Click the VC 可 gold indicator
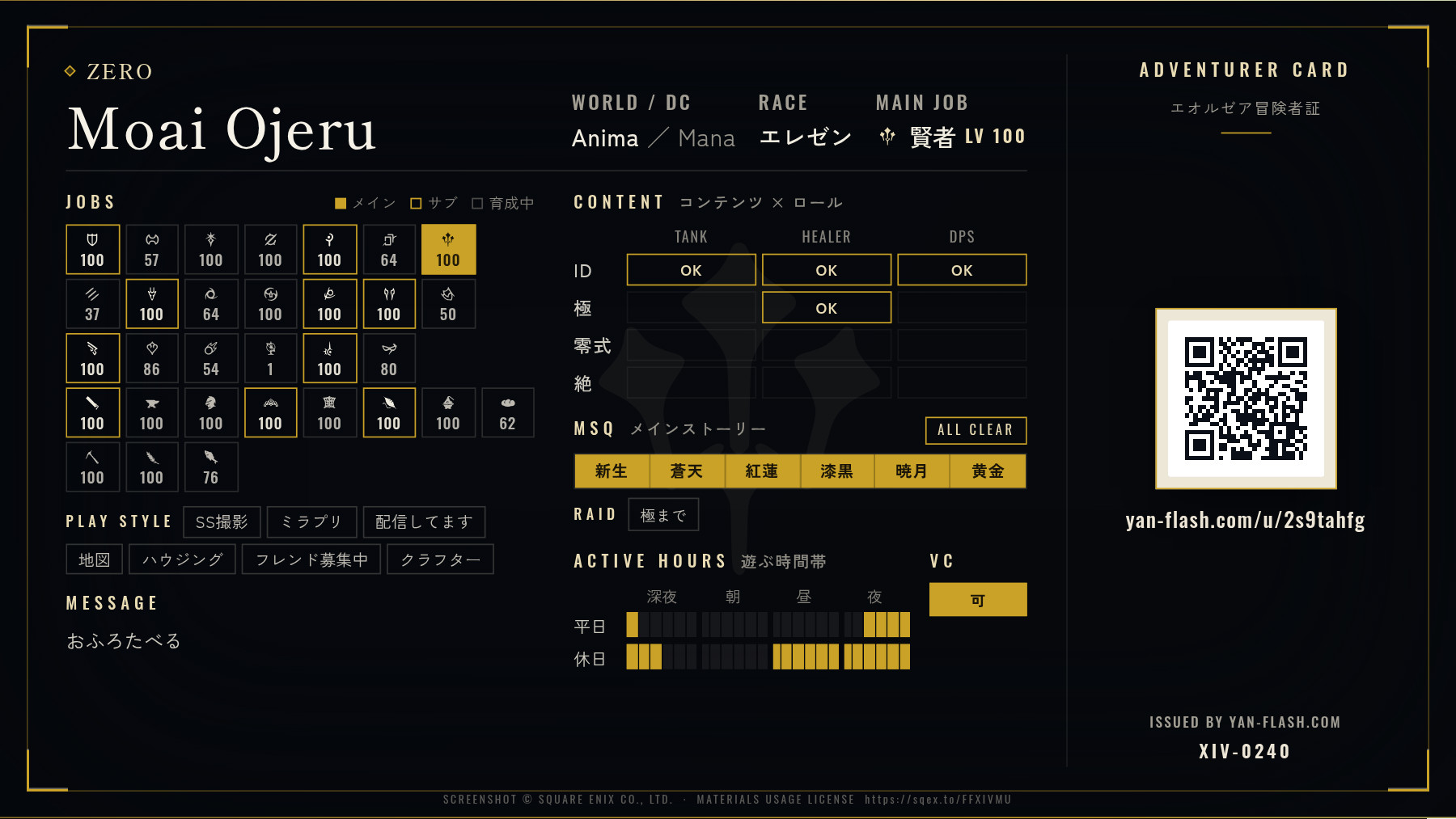The height and width of the screenshot is (819, 1456). (x=978, y=600)
